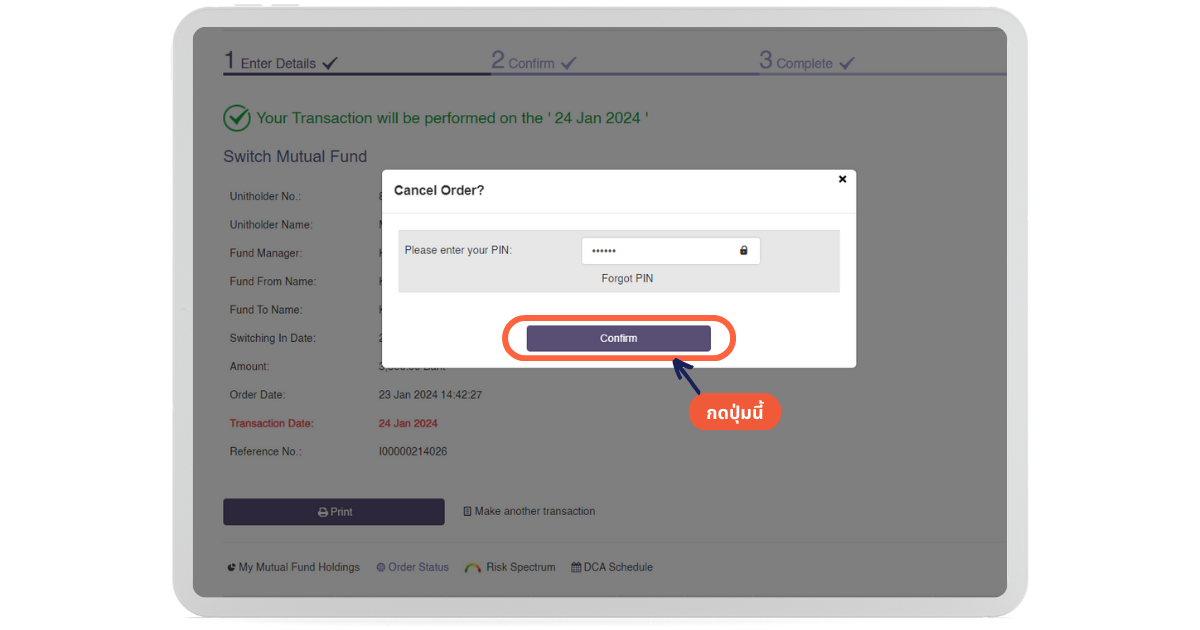
Task: Click the green success checkmark icon
Action: pos(237,118)
